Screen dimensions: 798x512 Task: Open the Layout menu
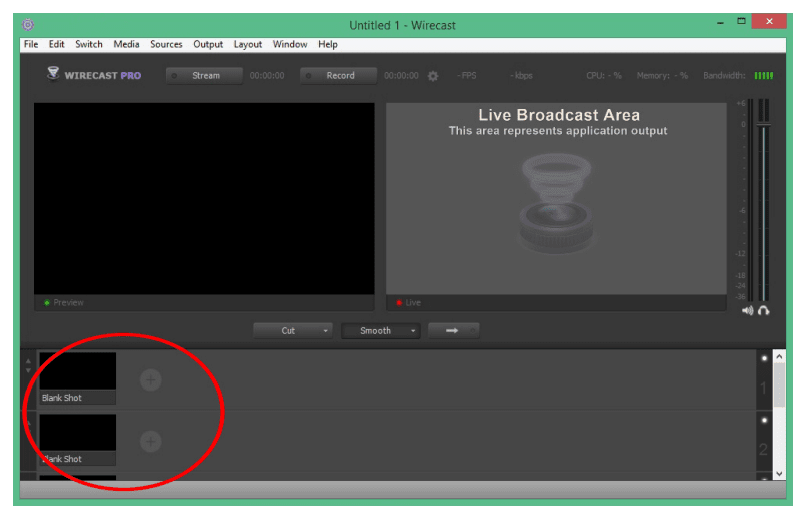247,44
